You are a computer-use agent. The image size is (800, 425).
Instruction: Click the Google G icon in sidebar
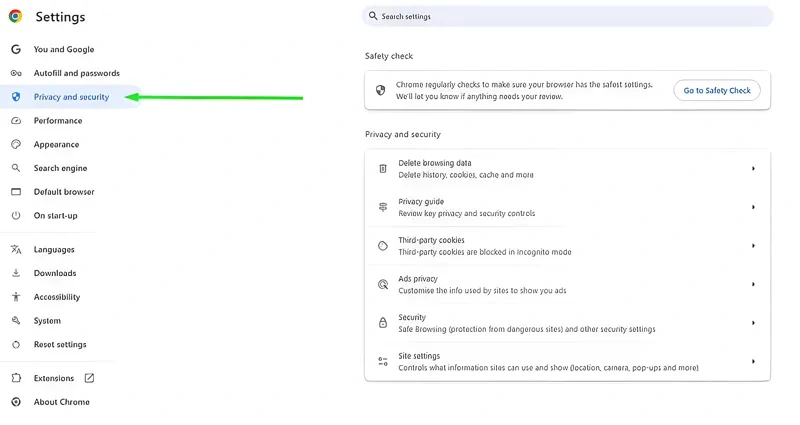pyautogui.click(x=16, y=49)
